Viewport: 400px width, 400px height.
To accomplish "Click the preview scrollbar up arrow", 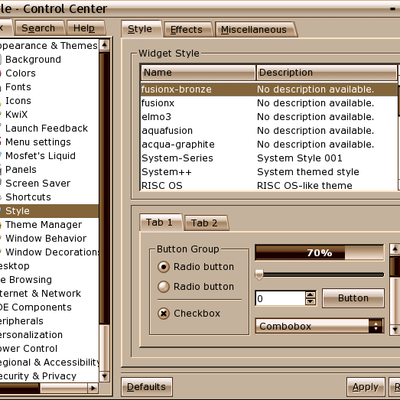I will [x=395, y=249].
